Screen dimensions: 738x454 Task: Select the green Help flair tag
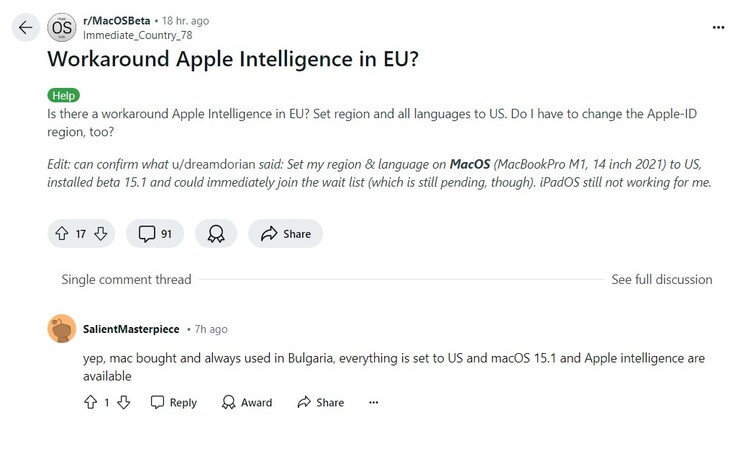[63, 95]
